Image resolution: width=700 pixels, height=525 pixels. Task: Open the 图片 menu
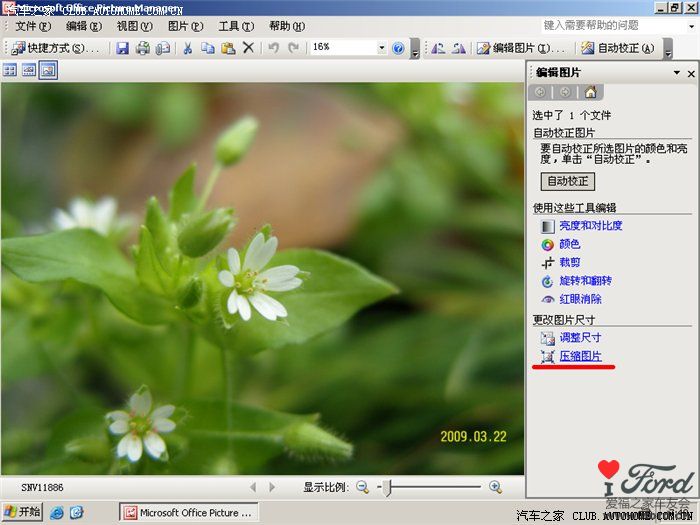[185, 26]
